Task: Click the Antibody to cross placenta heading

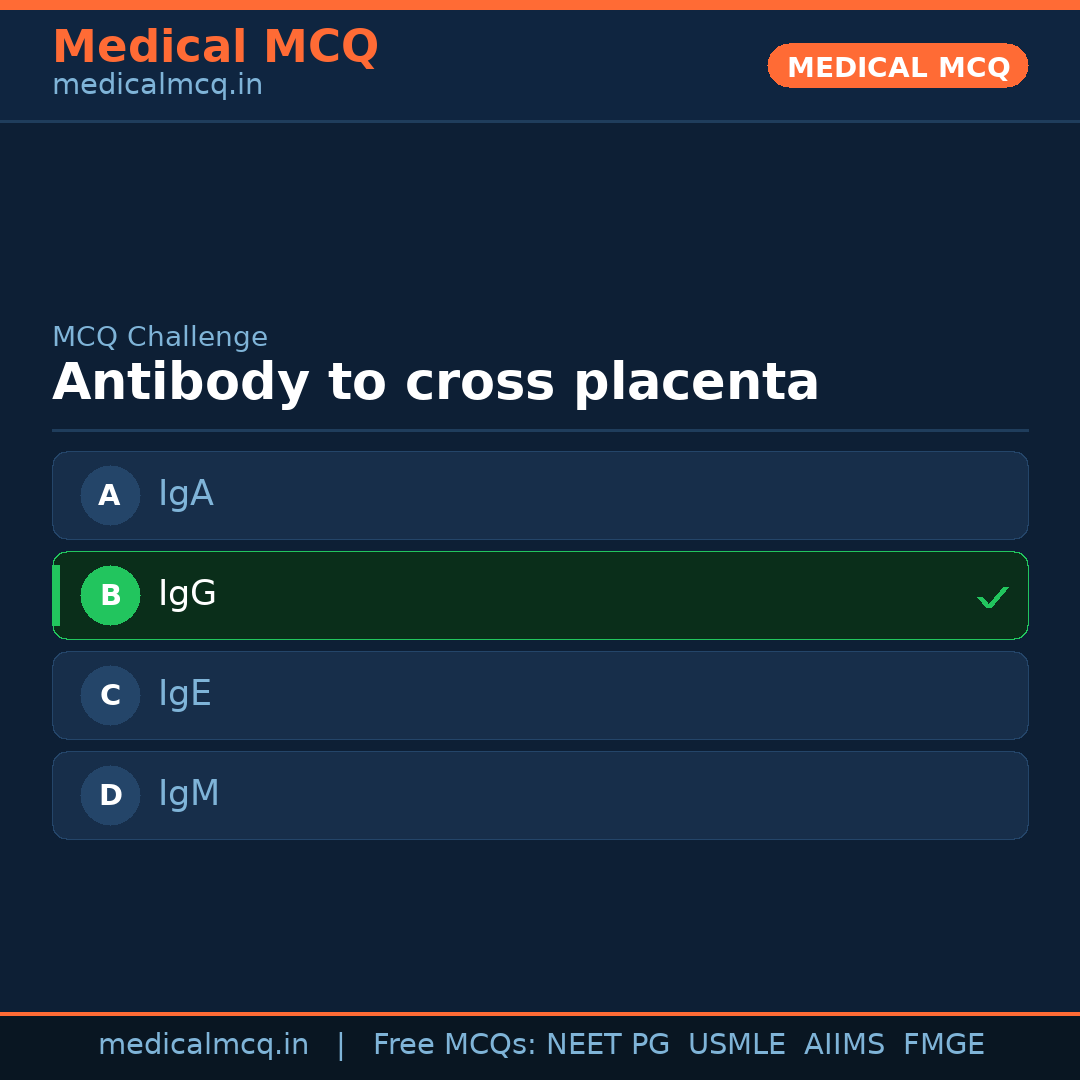Action: 435,381
